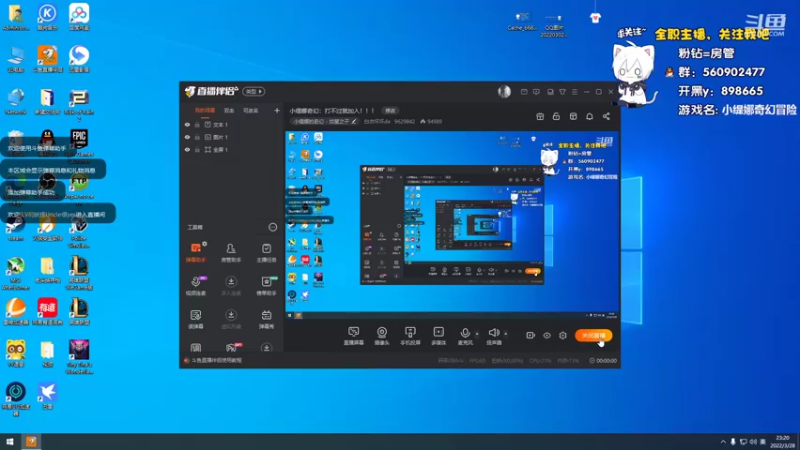Add the 摄像头 webcam source
Viewport: 800px width, 450px height.
coord(382,336)
